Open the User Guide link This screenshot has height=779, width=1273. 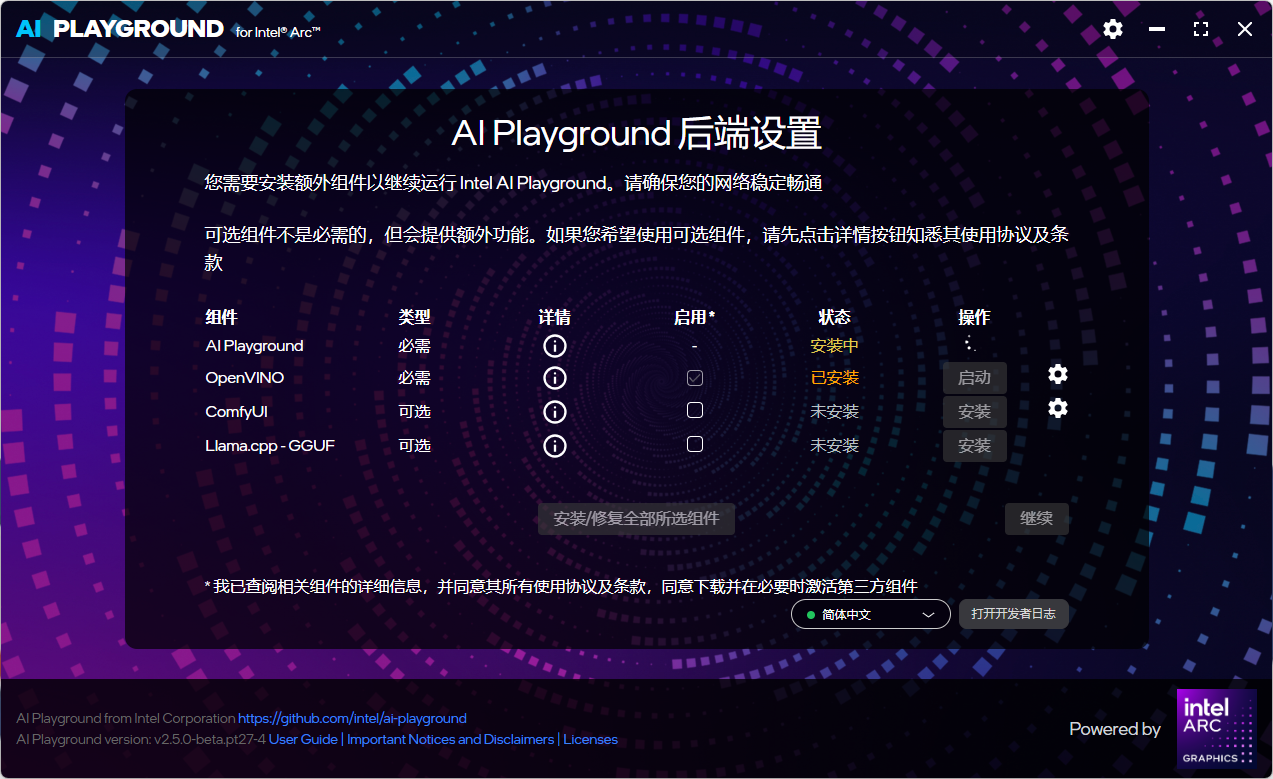303,740
